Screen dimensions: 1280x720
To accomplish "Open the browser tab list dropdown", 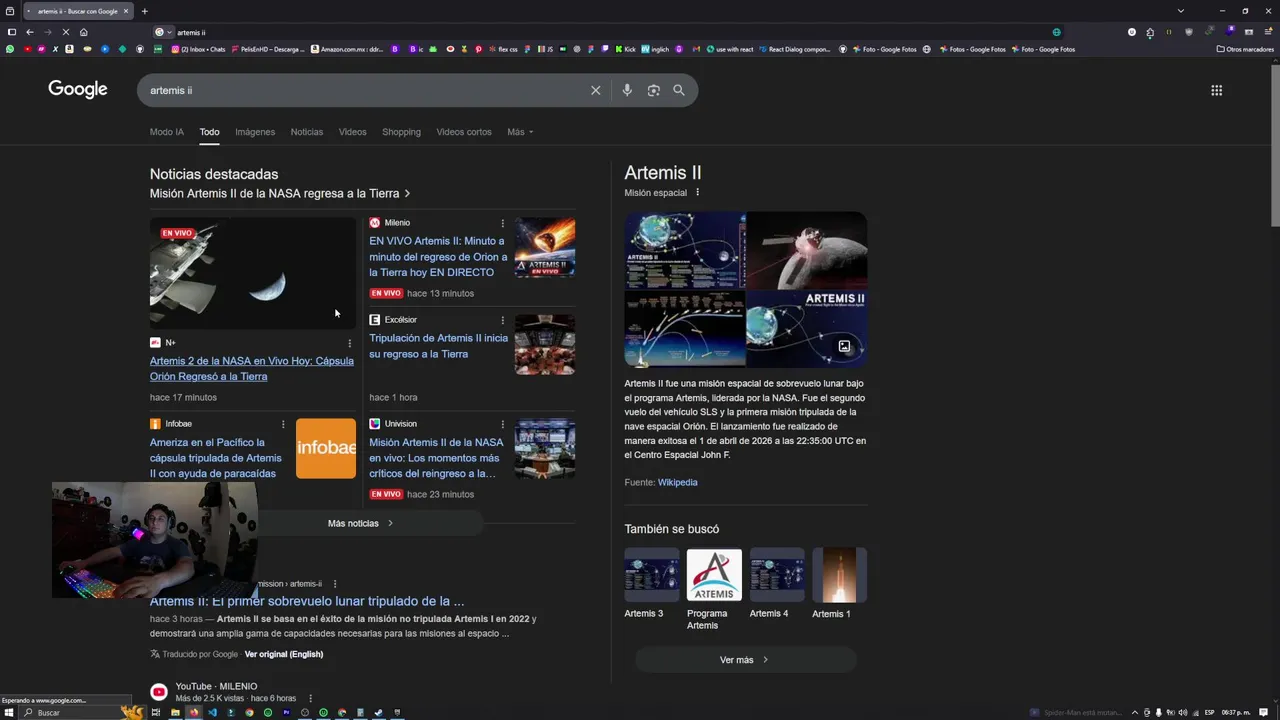I will point(1181,11).
